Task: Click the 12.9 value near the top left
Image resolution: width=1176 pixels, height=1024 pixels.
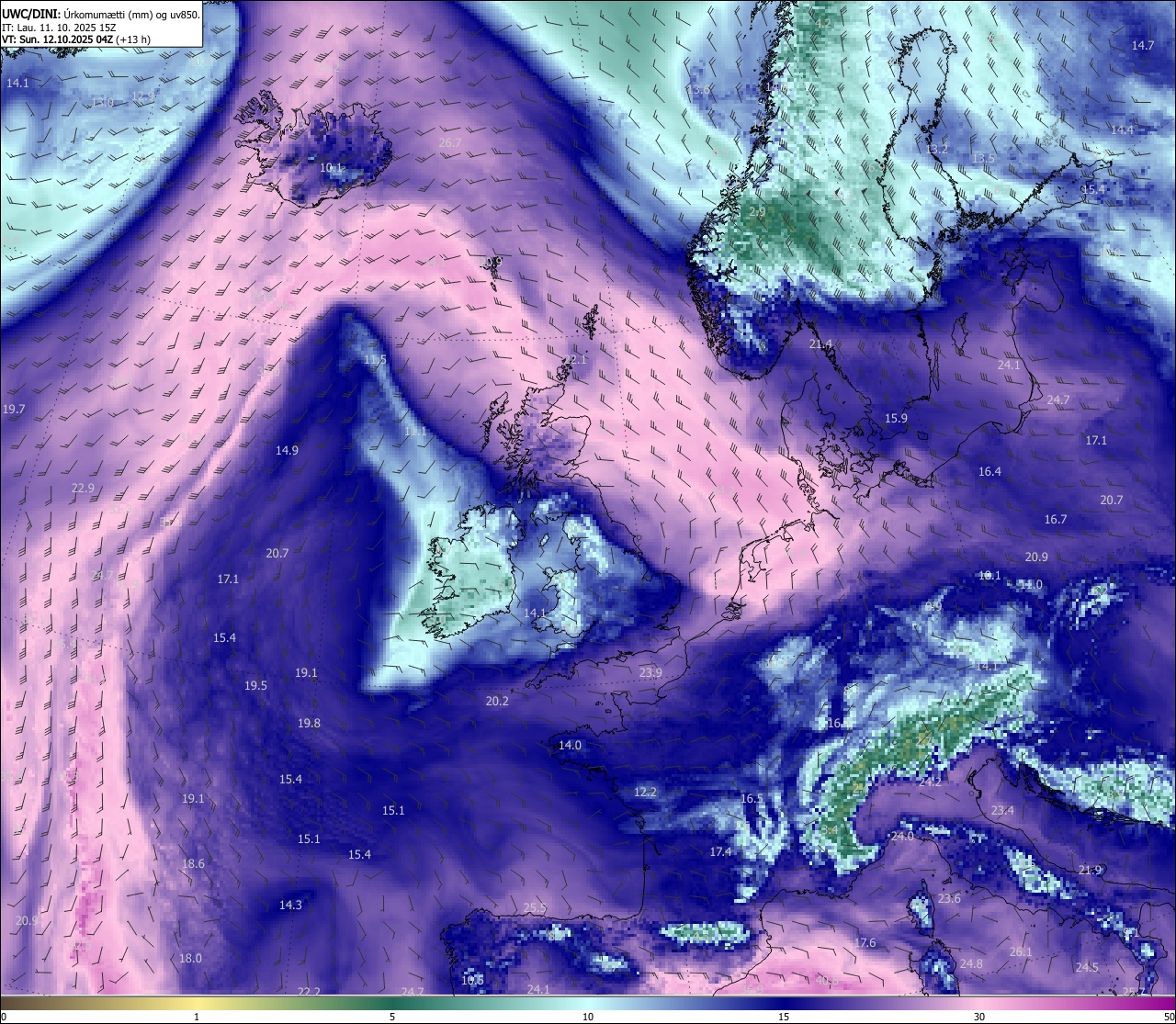Action: tap(142, 96)
